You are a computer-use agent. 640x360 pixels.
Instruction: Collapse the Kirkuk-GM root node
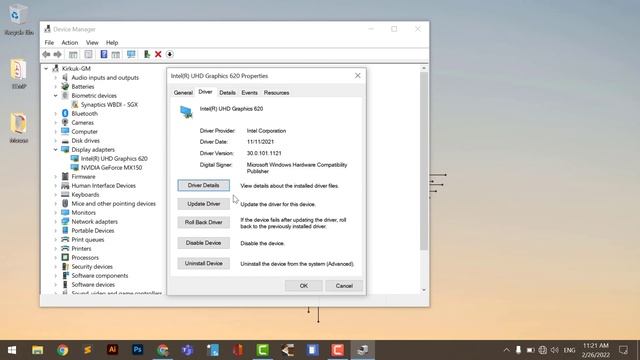(x=46, y=69)
